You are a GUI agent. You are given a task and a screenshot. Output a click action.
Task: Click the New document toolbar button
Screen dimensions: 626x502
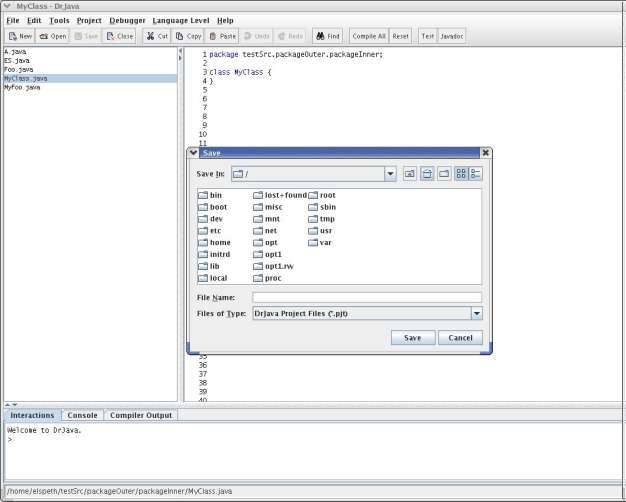pyautogui.click(x=20, y=36)
